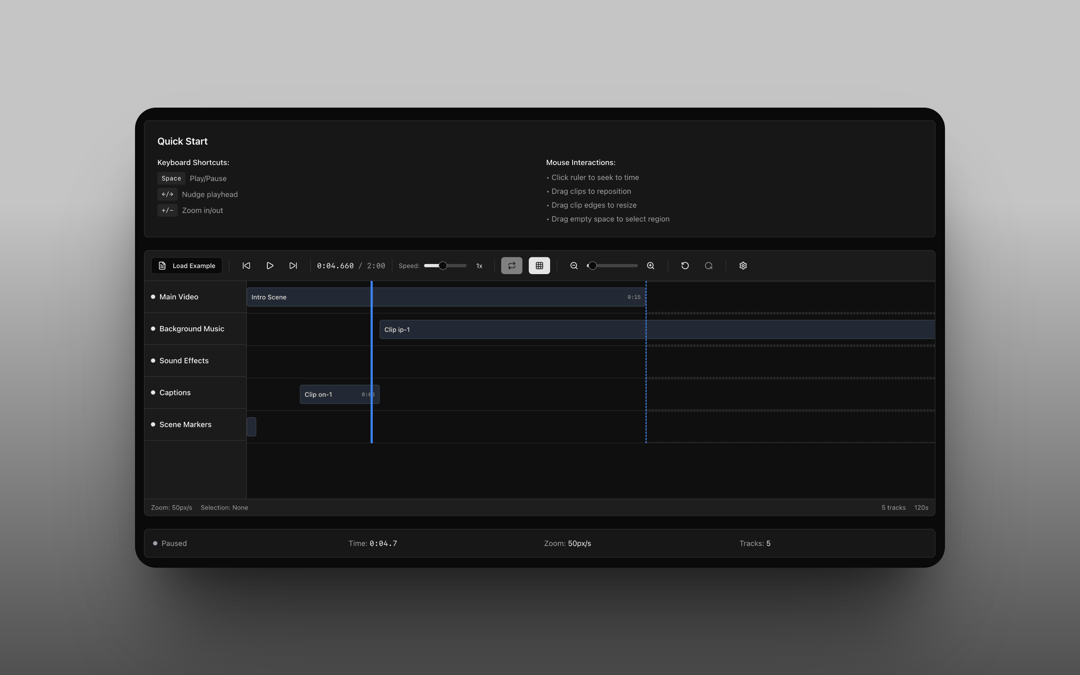Image resolution: width=1080 pixels, height=675 pixels.
Task: Click the 1x speed value
Action: [479, 266]
